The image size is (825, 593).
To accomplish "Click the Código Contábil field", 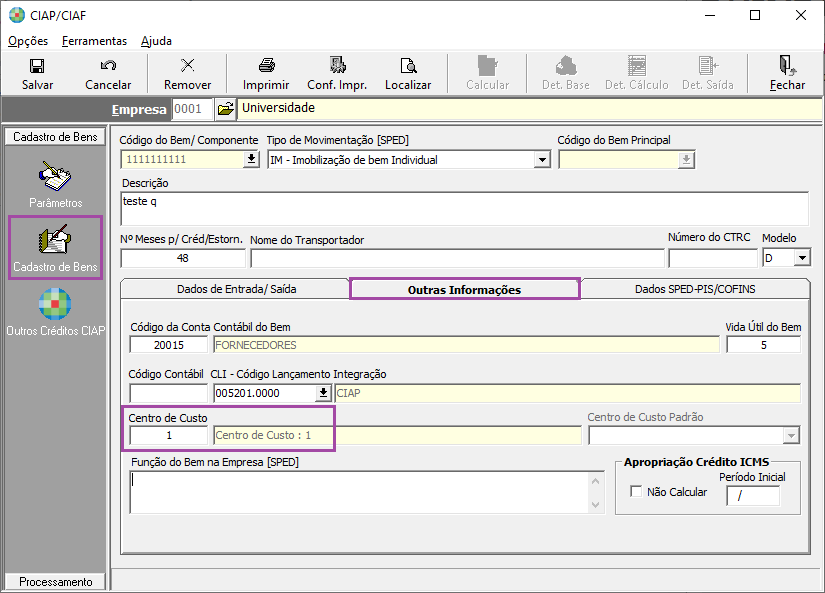I will coord(169,393).
